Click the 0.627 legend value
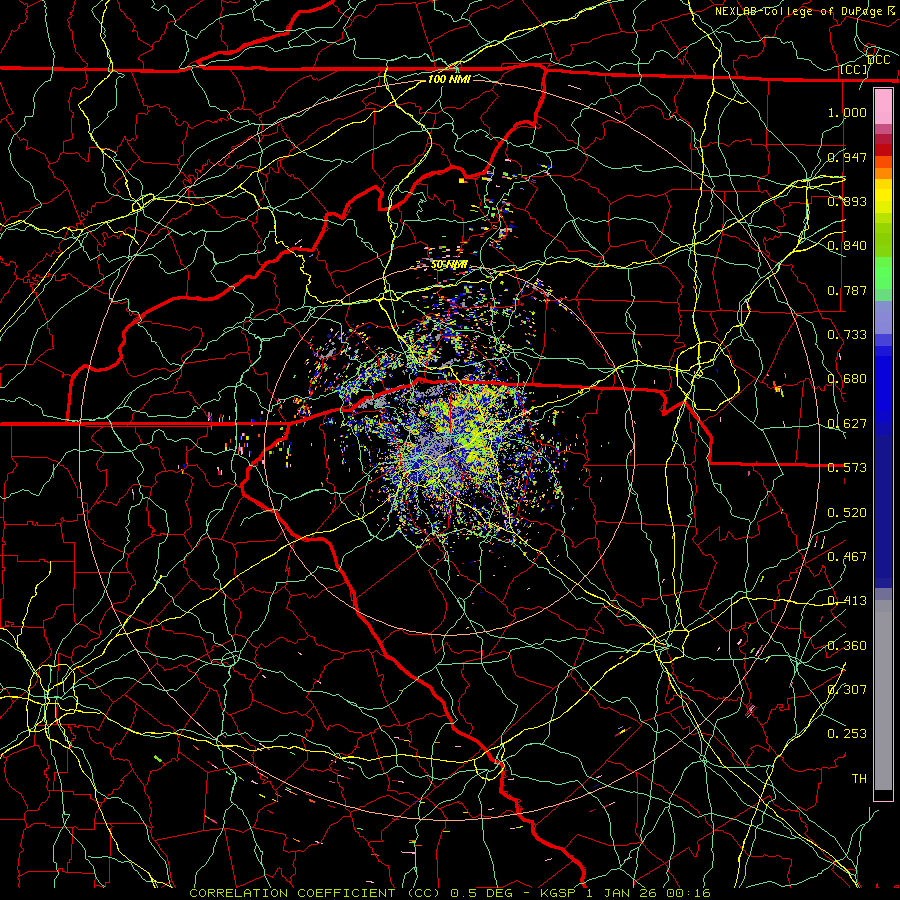 [x=847, y=423]
